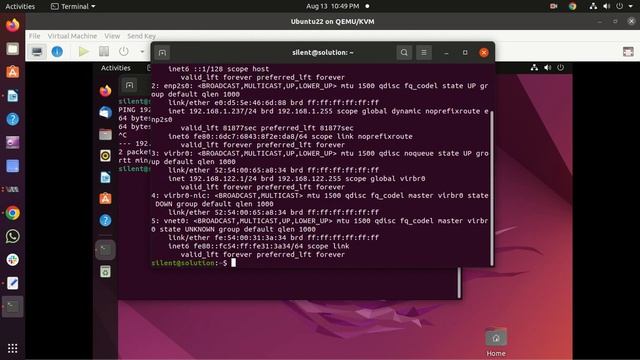Open guest VM power menu icon
The height and width of the screenshot is (360, 640).
(x=560, y=68)
